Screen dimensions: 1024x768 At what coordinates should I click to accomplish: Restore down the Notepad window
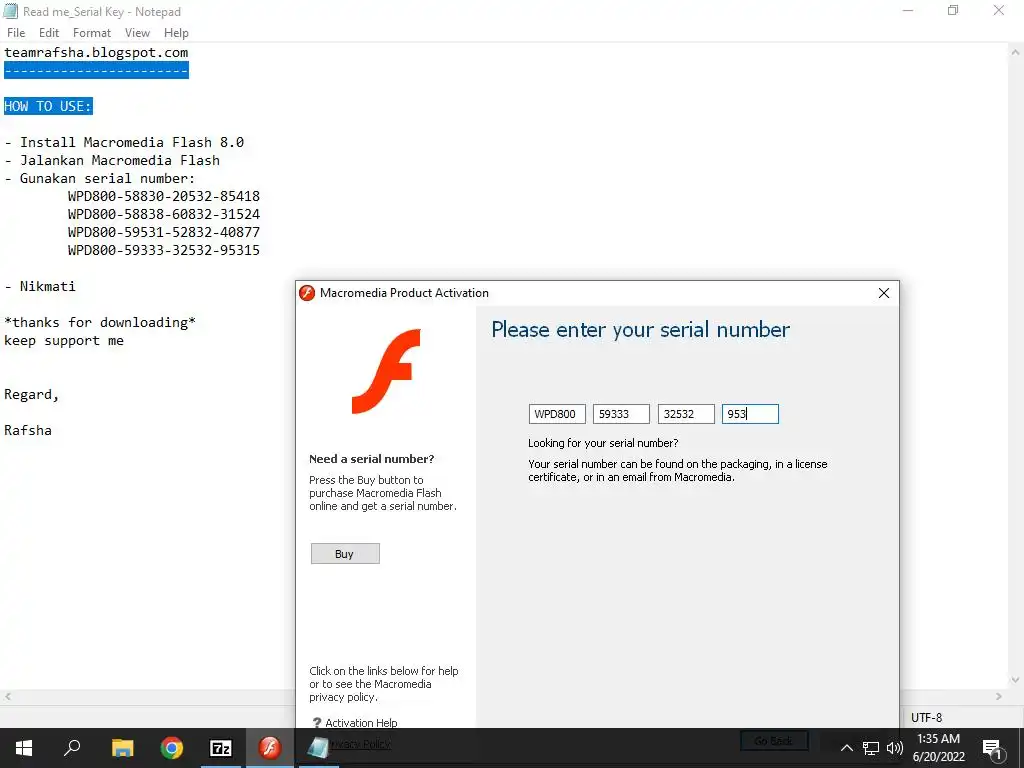pos(953,11)
